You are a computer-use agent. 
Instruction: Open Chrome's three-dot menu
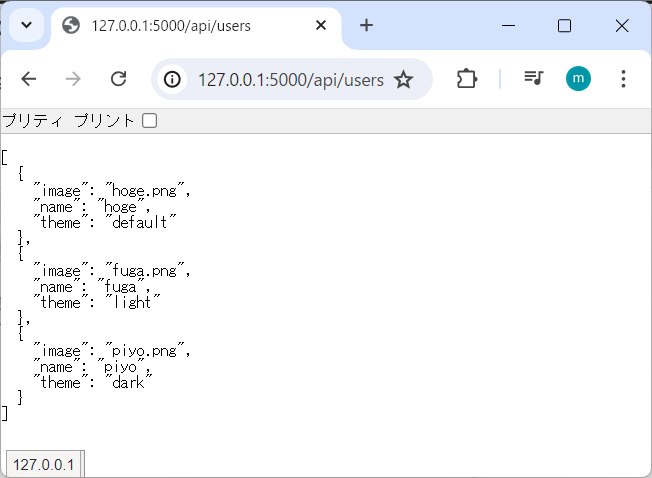coord(623,79)
